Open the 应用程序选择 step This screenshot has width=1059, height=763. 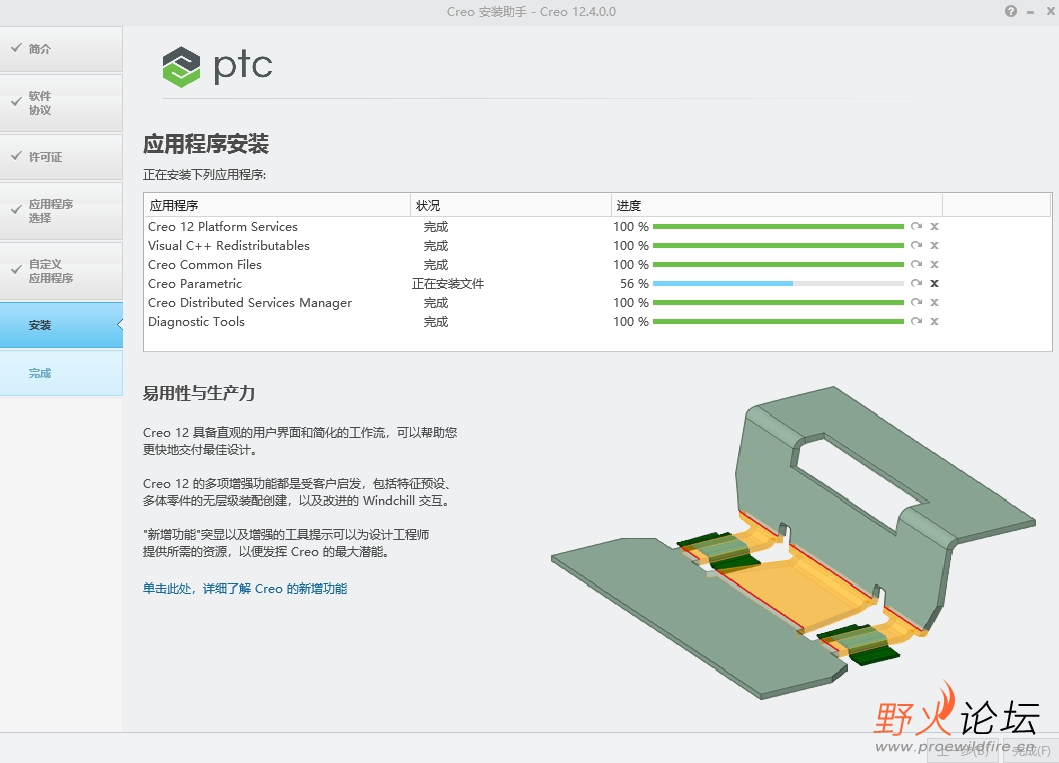(x=61, y=211)
